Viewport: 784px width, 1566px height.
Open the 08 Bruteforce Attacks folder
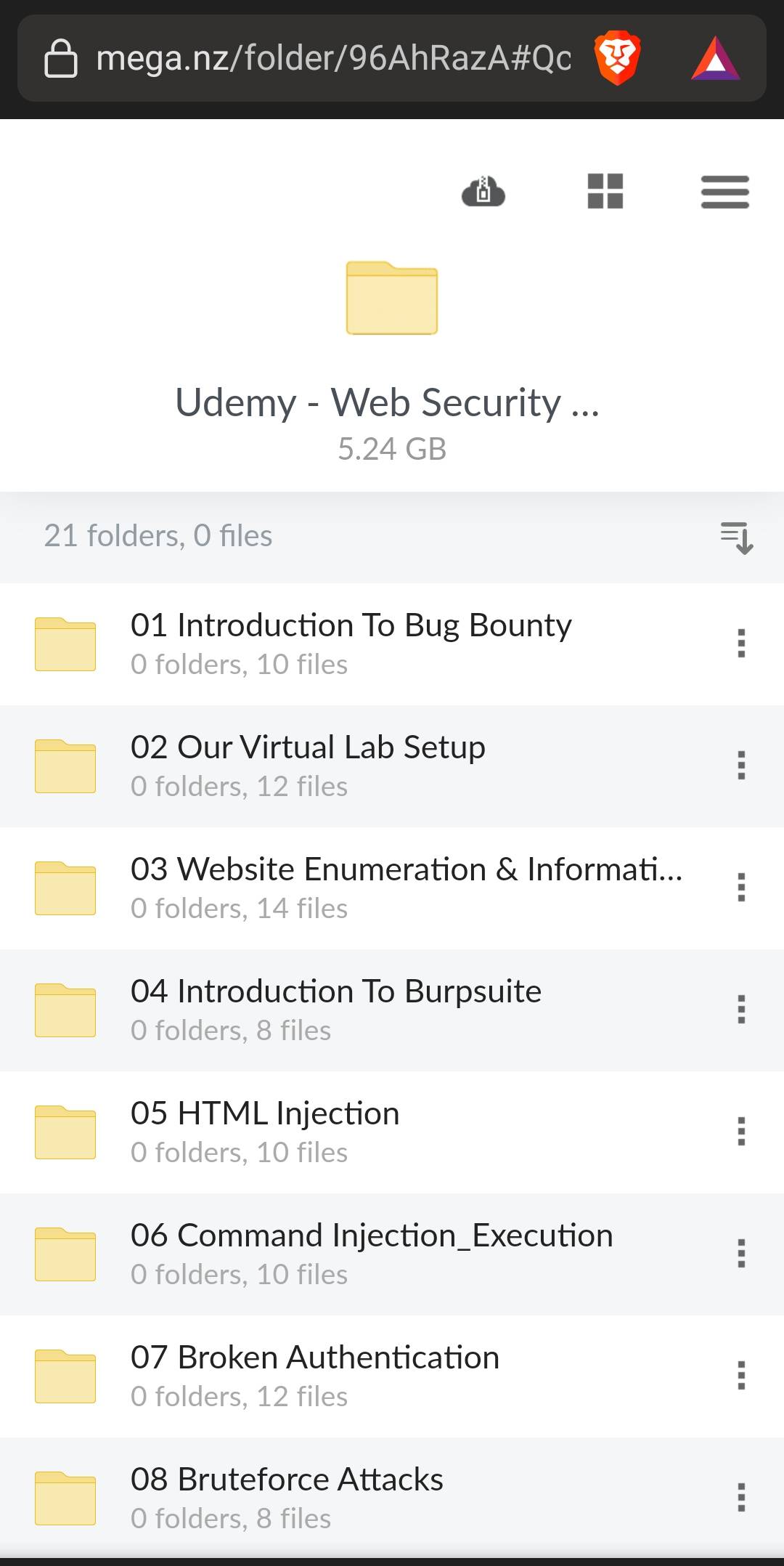tap(287, 1496)
